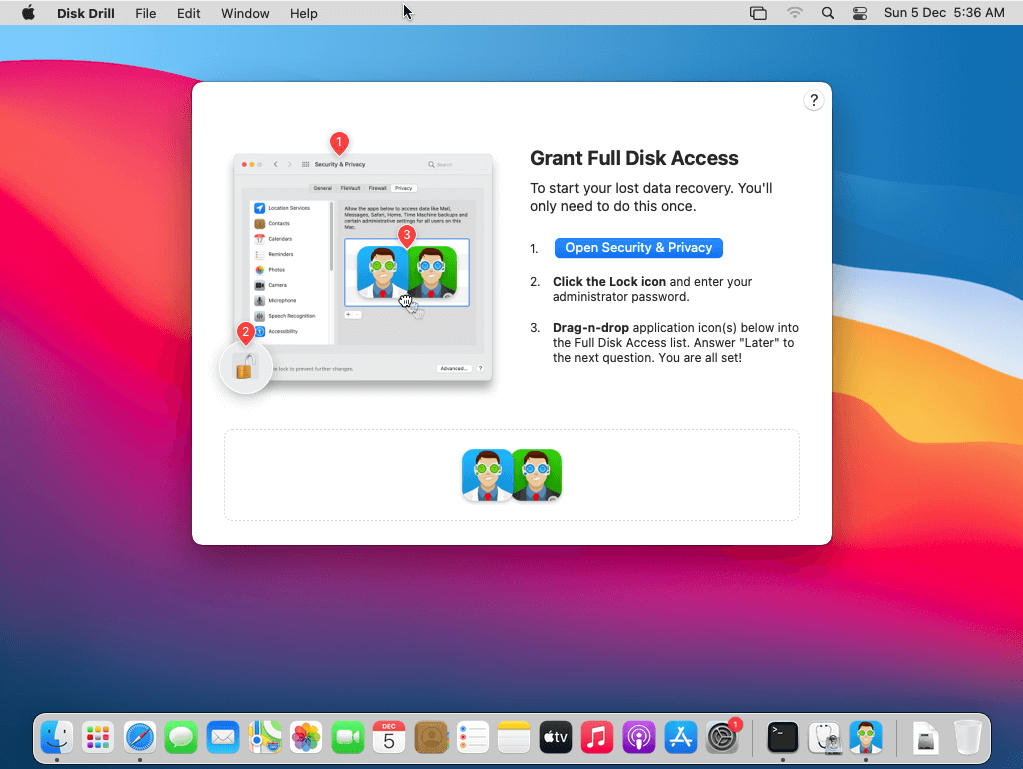Open Terminal from the Dock

pyautogui.click(x=782, y=738)
